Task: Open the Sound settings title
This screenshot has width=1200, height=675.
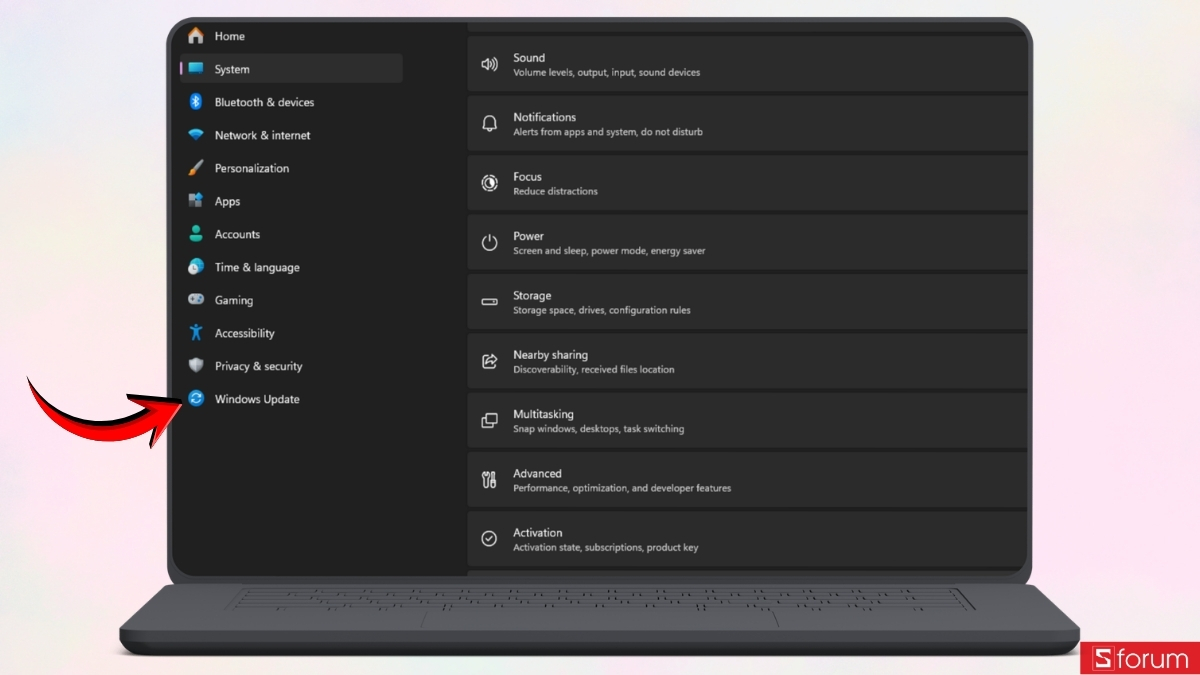Action: [529, 58]
